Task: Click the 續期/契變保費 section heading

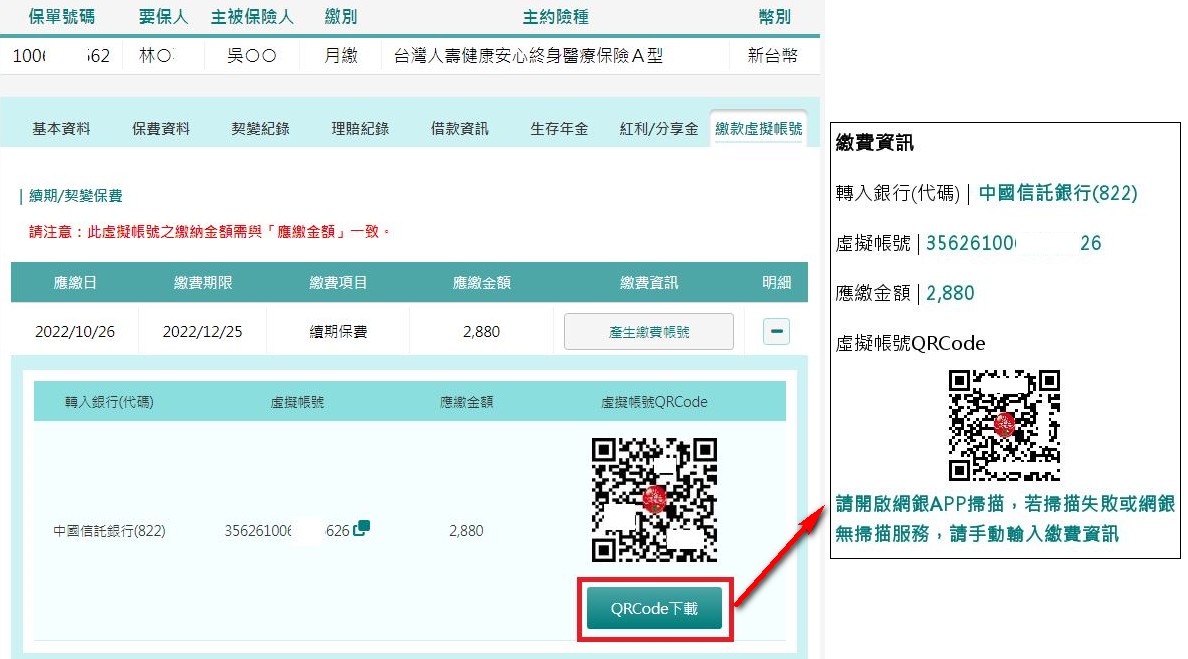Action: coord(76,196)
